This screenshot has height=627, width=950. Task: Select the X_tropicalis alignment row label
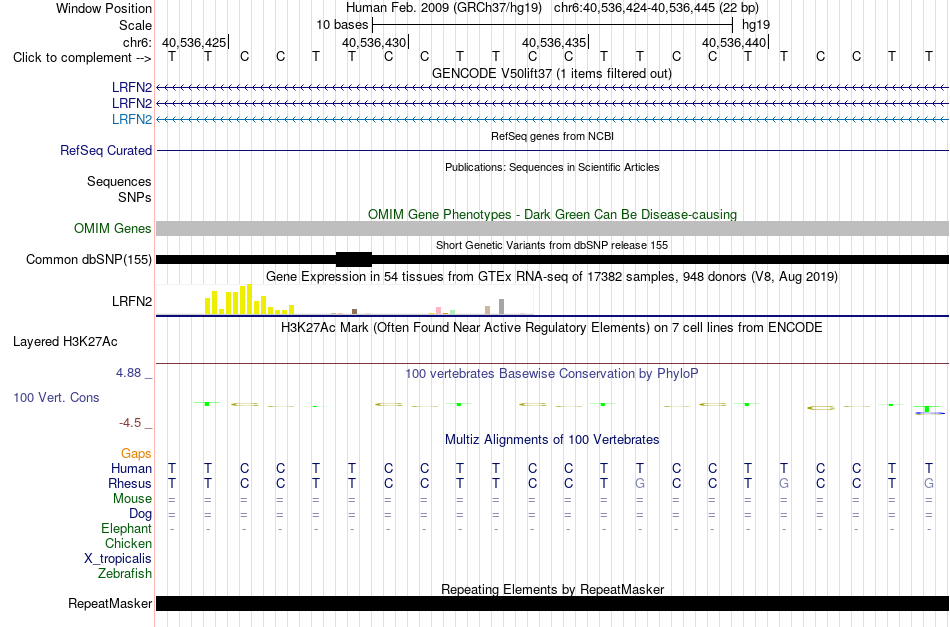pos(118,559)
